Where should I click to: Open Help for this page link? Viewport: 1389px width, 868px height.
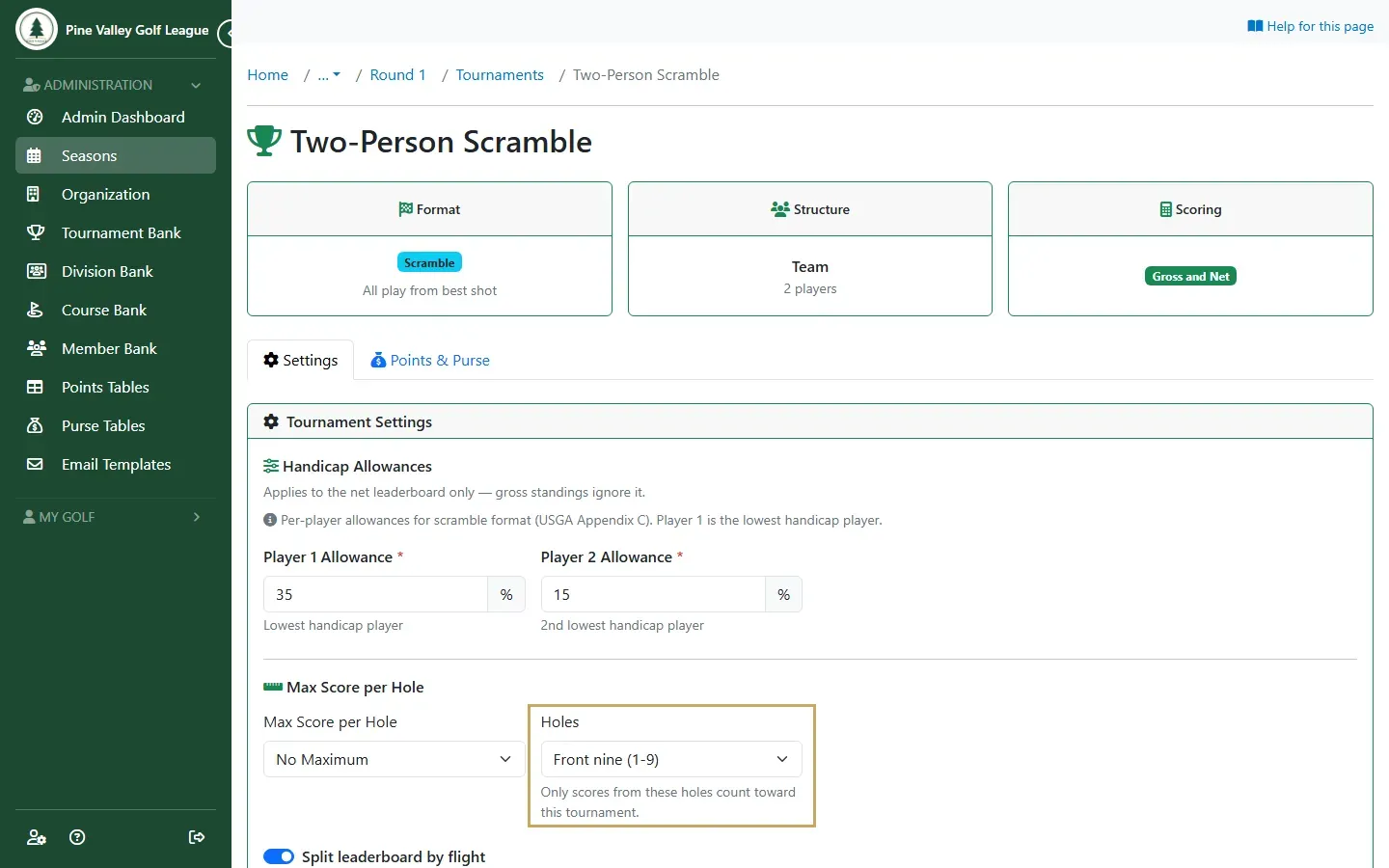click(x=1310, y=26)
